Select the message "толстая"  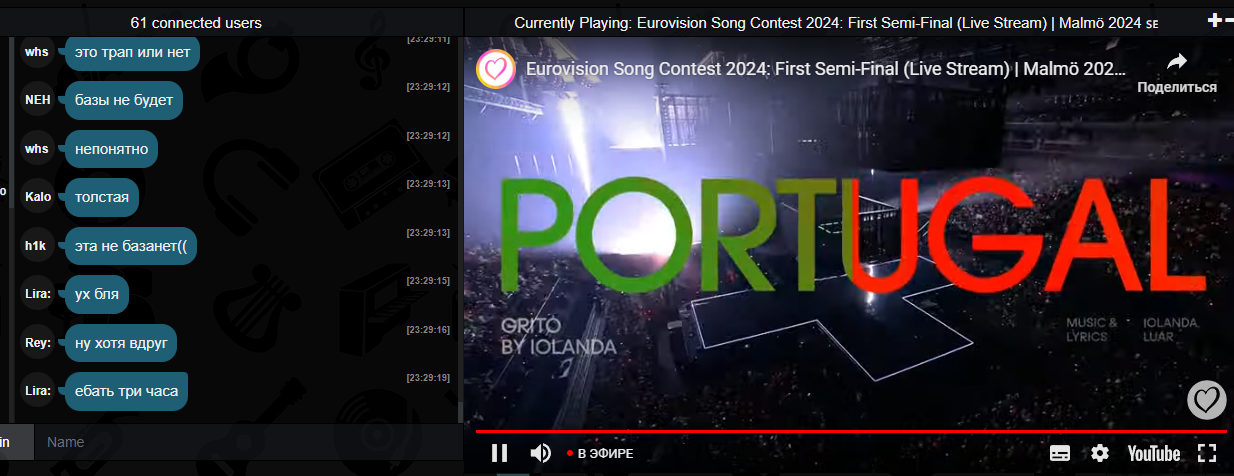pos(102,197)
